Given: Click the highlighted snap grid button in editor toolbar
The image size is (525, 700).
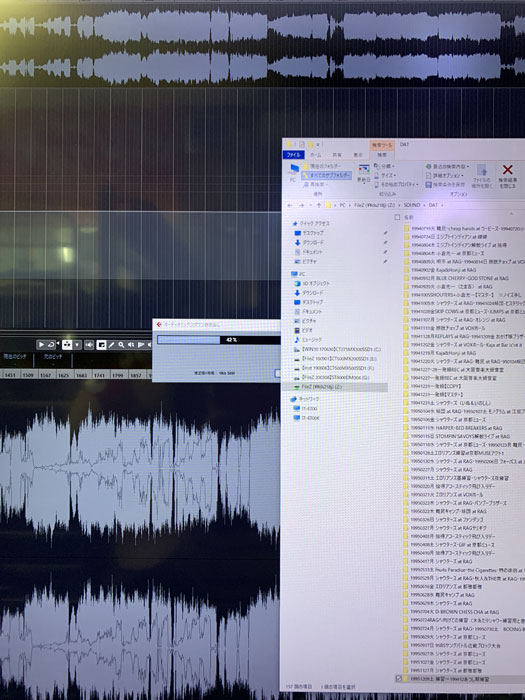Looking at the screenshot, I should pyautogui.click(x=67, y=345).
